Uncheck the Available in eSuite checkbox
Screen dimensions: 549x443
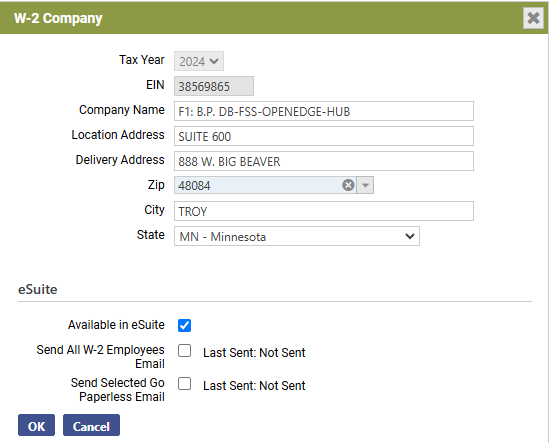click(x=184, y=325)
